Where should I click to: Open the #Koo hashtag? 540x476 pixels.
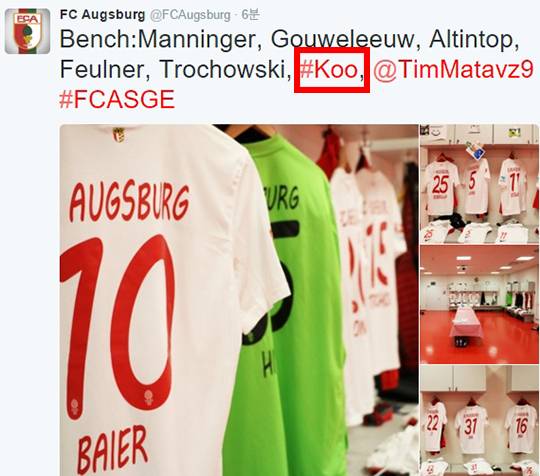[328, 69]
